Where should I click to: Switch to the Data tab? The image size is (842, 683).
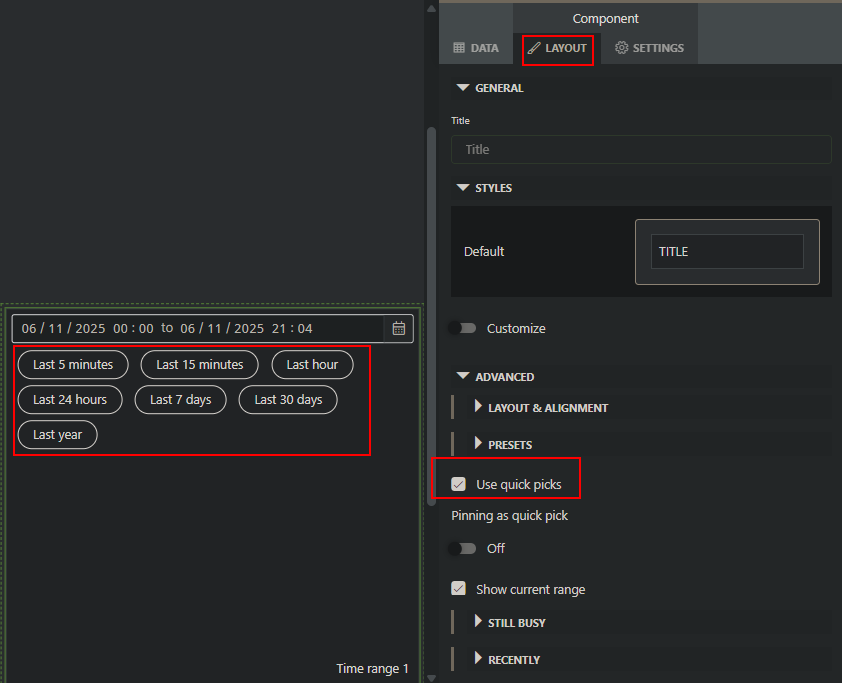pyautogui.click(x=476, y=48)
